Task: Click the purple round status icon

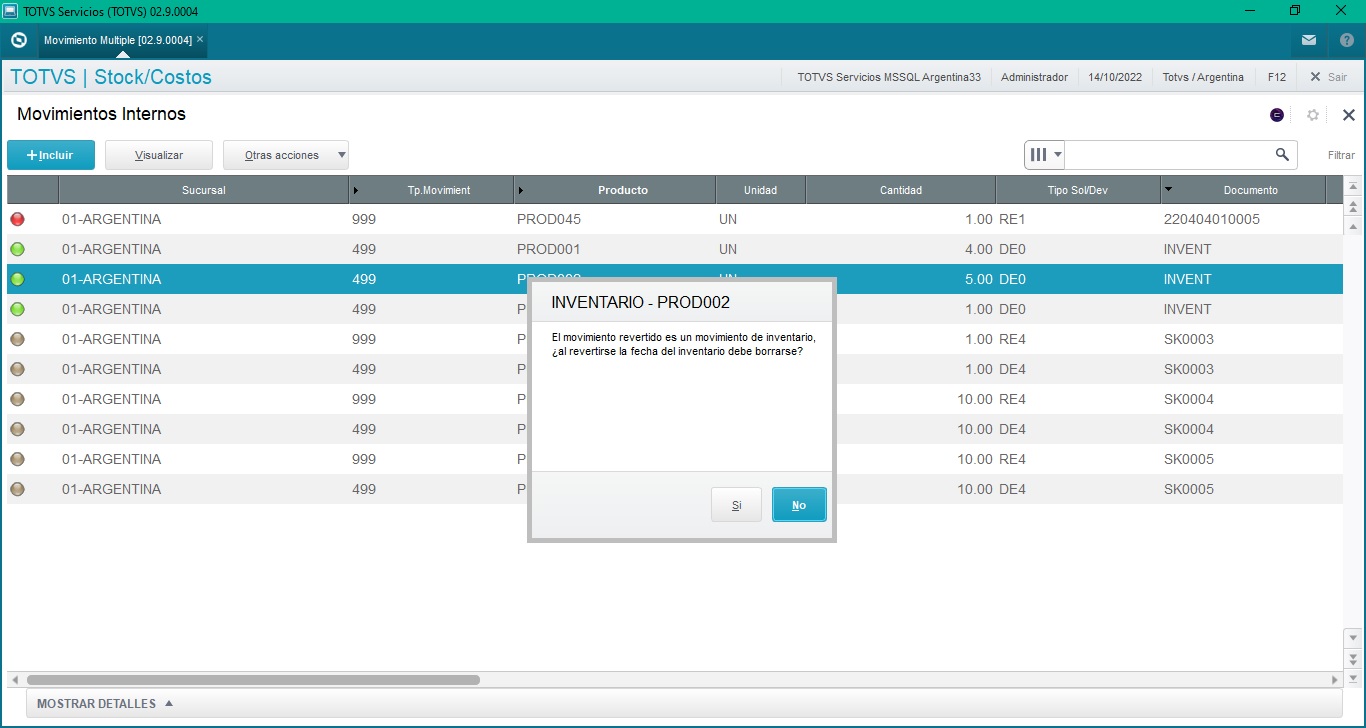Action: pyautogui.click(x=1277, y=115)
